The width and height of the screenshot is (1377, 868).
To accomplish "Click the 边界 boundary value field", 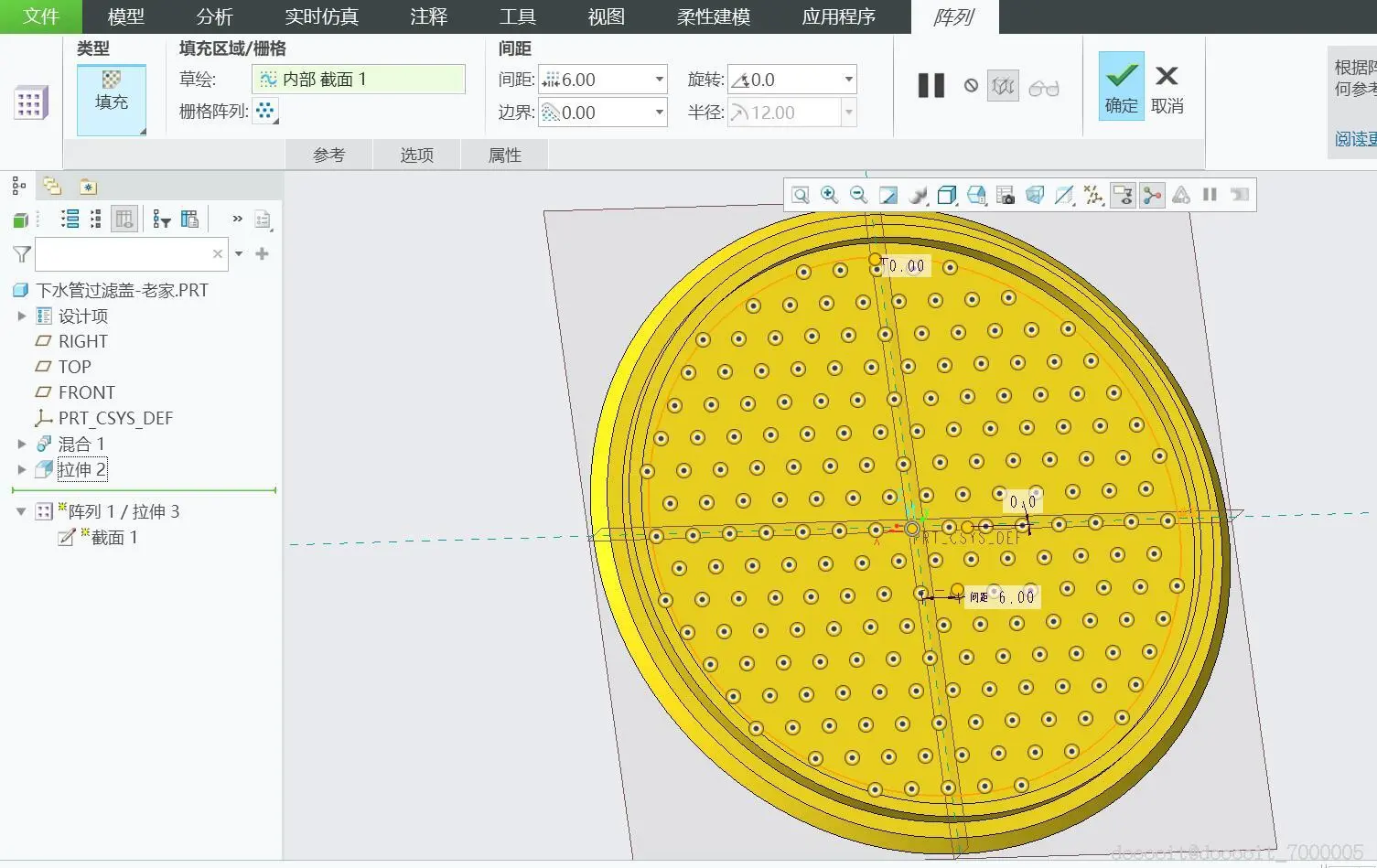I will [x=595, y=113].
